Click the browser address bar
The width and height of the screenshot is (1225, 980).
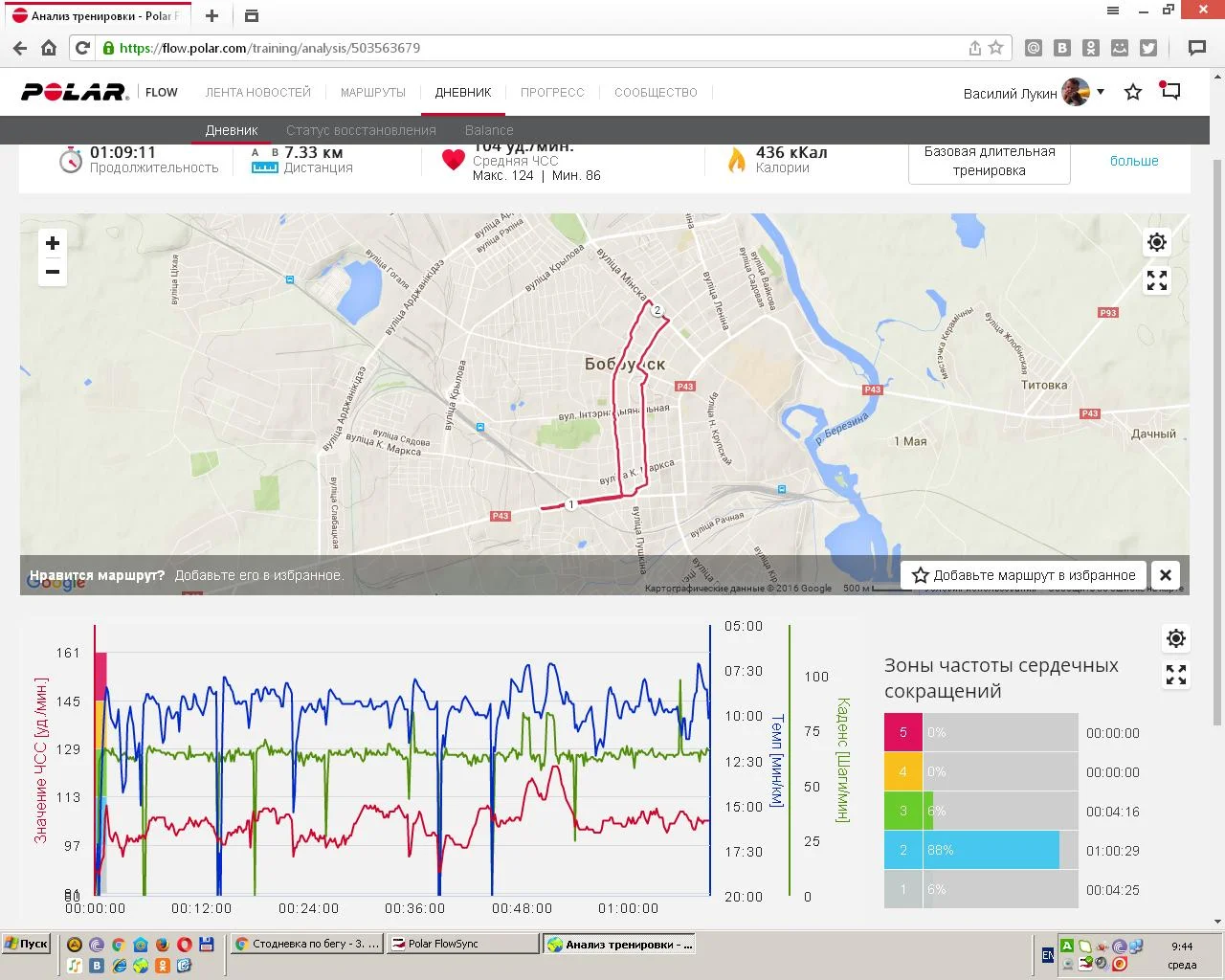(536, 48)
